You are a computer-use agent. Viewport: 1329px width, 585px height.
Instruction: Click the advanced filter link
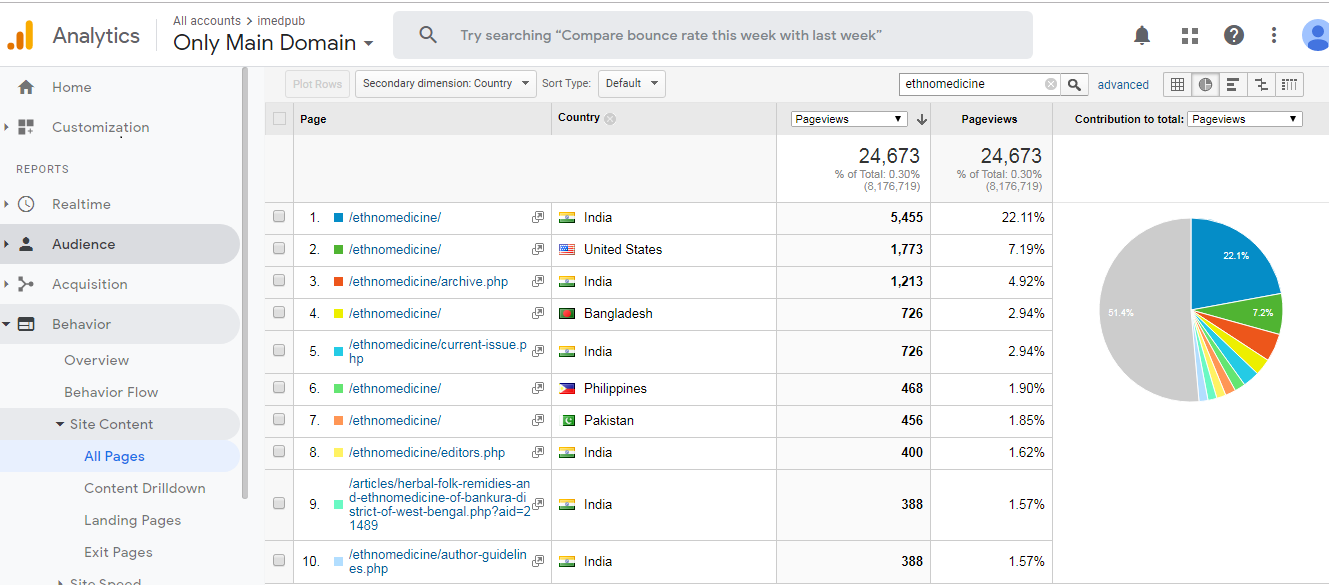(x=1123, y=85)
